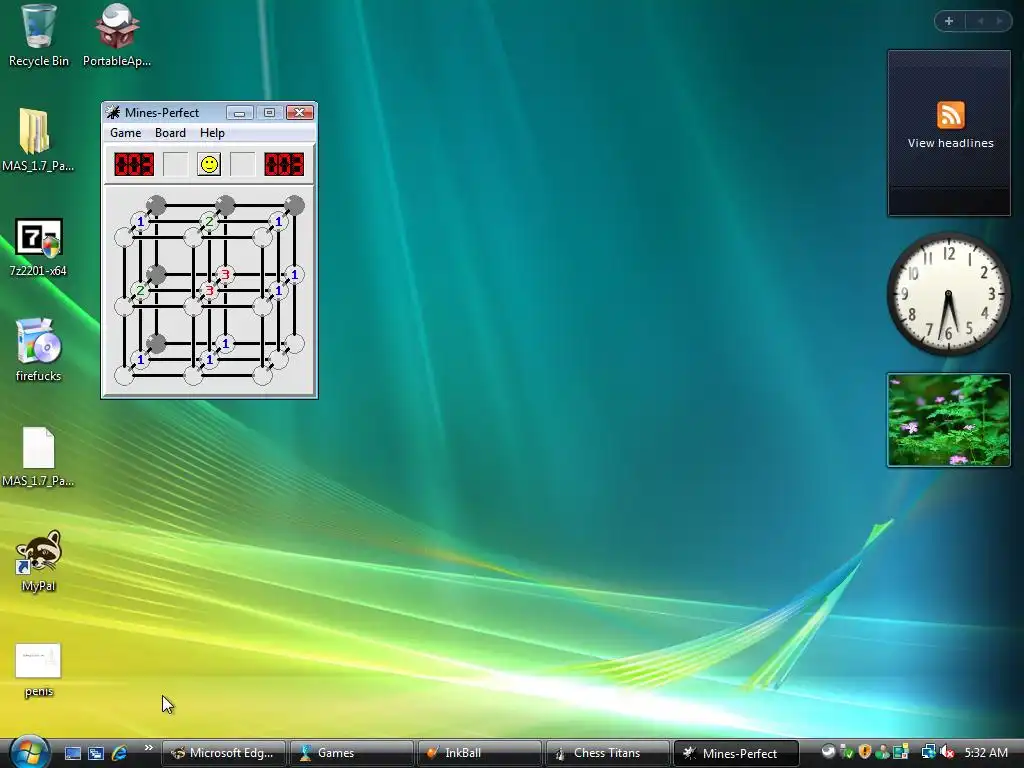Select the 7z2201-x64 installer icon
Screen dimensions: 1024x768
(x=39, y=246)
